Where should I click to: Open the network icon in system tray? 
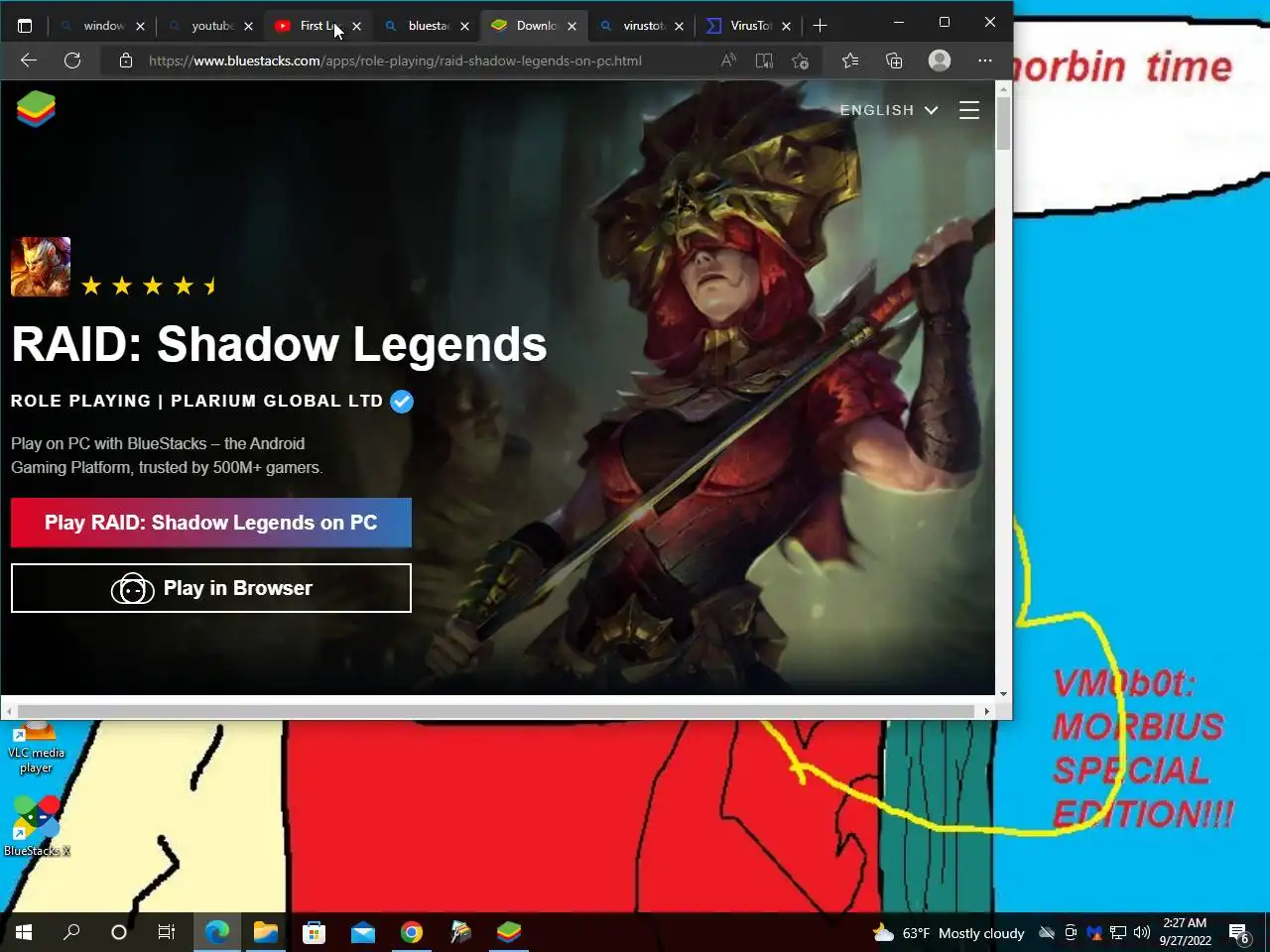pyautogui.click(x=1118, y=932)
